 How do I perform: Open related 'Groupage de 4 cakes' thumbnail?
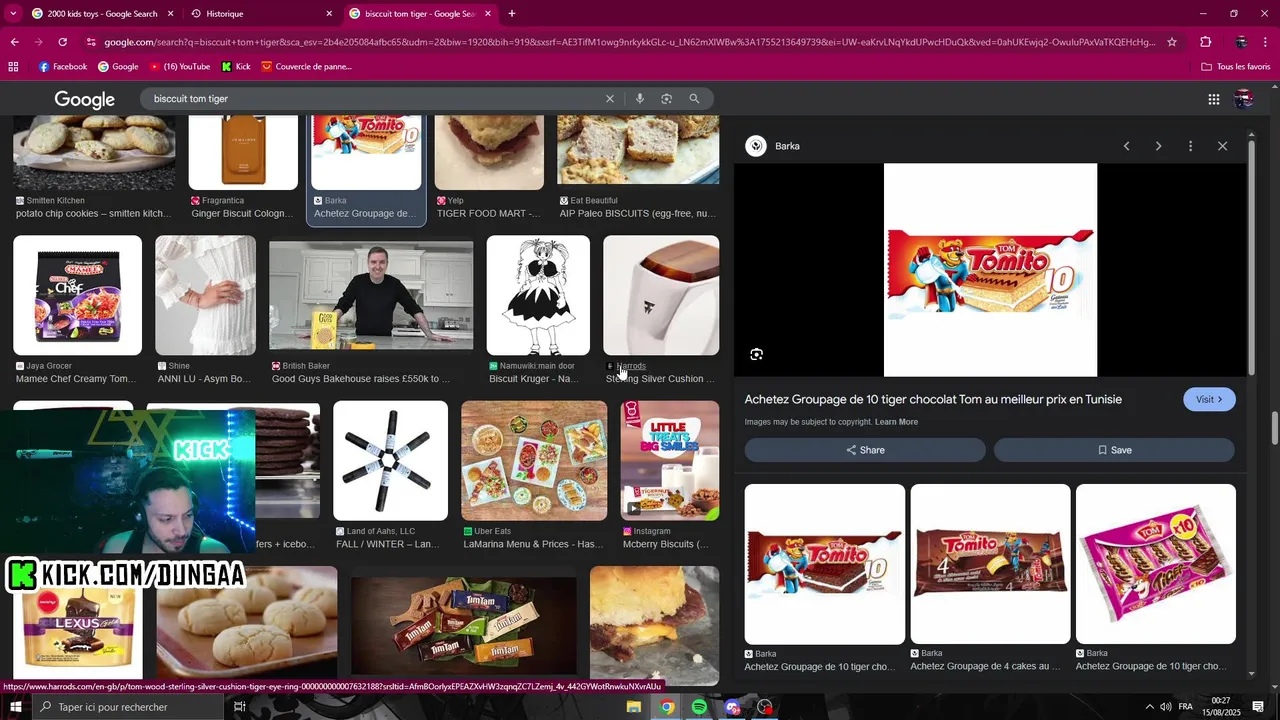tap(990, 564)
